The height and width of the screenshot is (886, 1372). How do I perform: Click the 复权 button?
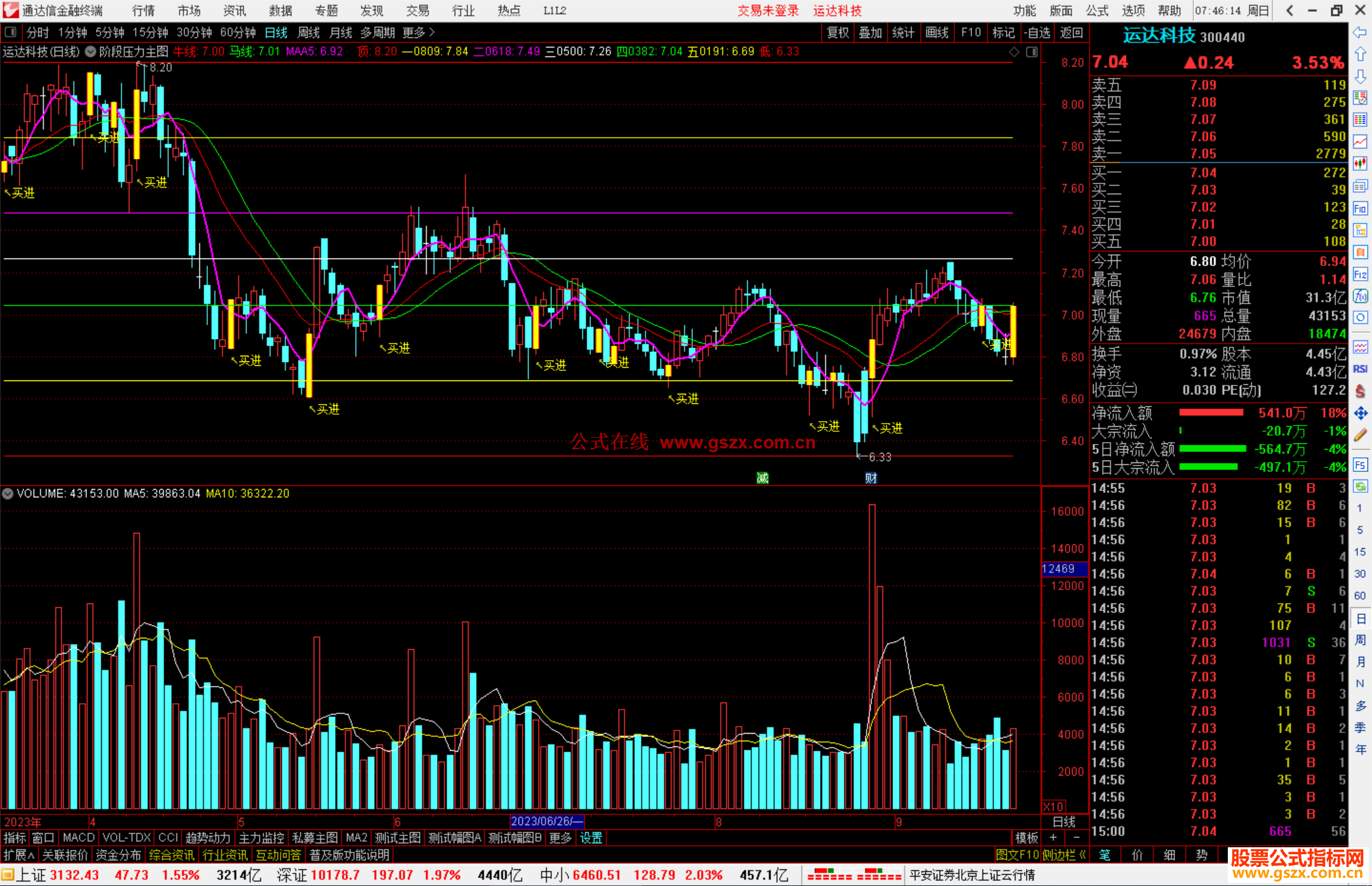tap(838, 32)
